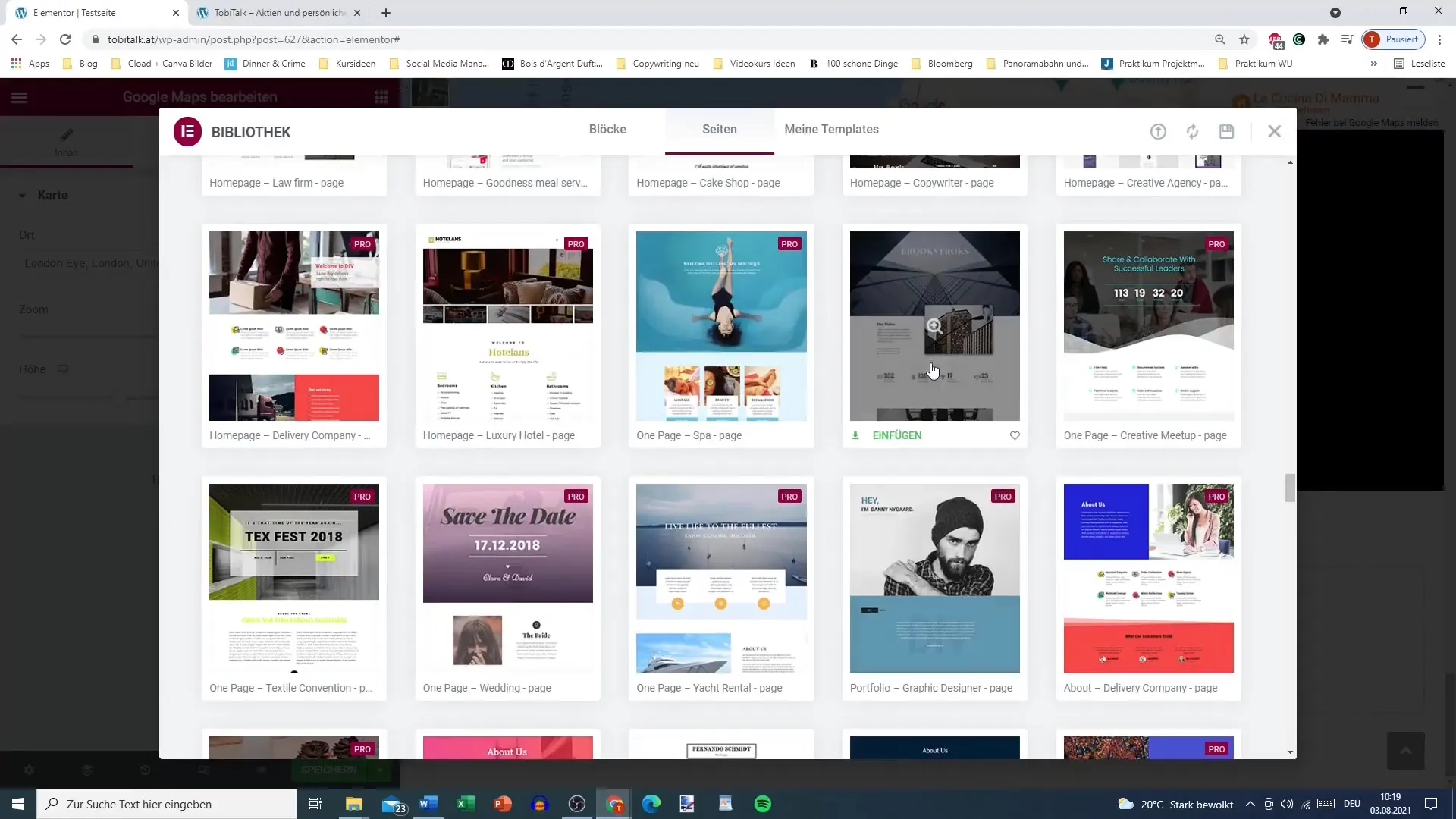The height and width of the screenshot is (819, 1456).
Task: Click the browser address bar URL
Action: (254, 39)
